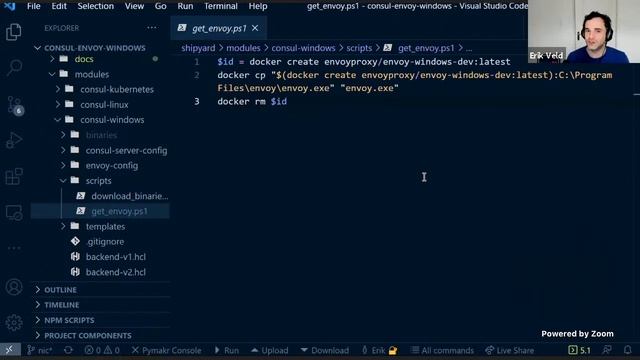
Task: Open Source Control view with 6 badge
Action: (x=14, y=105)
